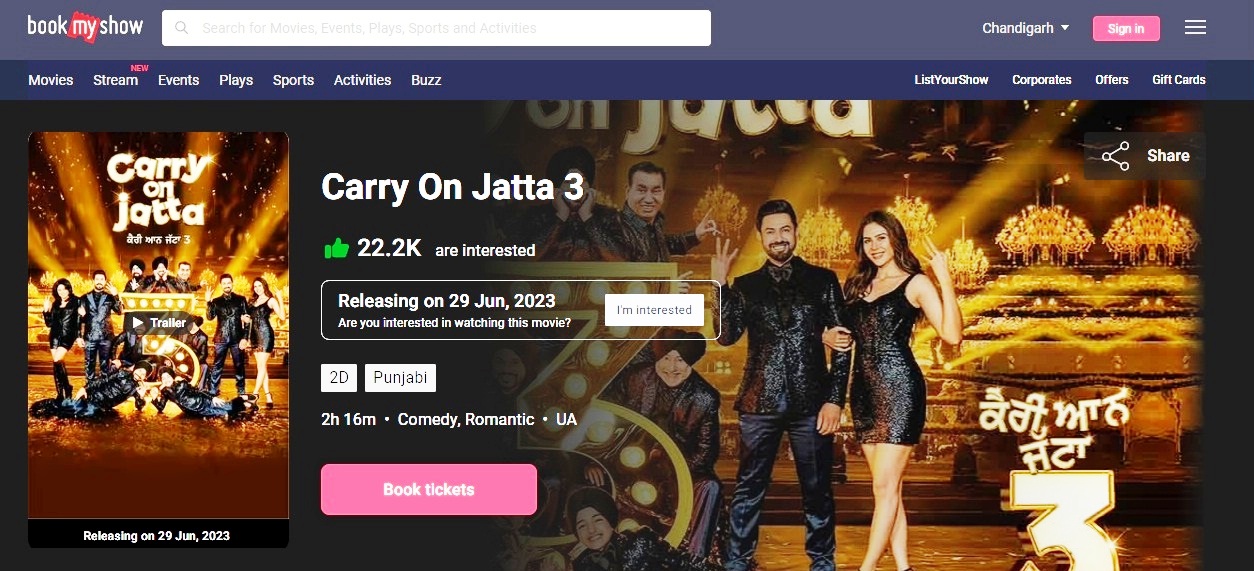
Task: Switch to the Sports section
Action: (293, 80)
